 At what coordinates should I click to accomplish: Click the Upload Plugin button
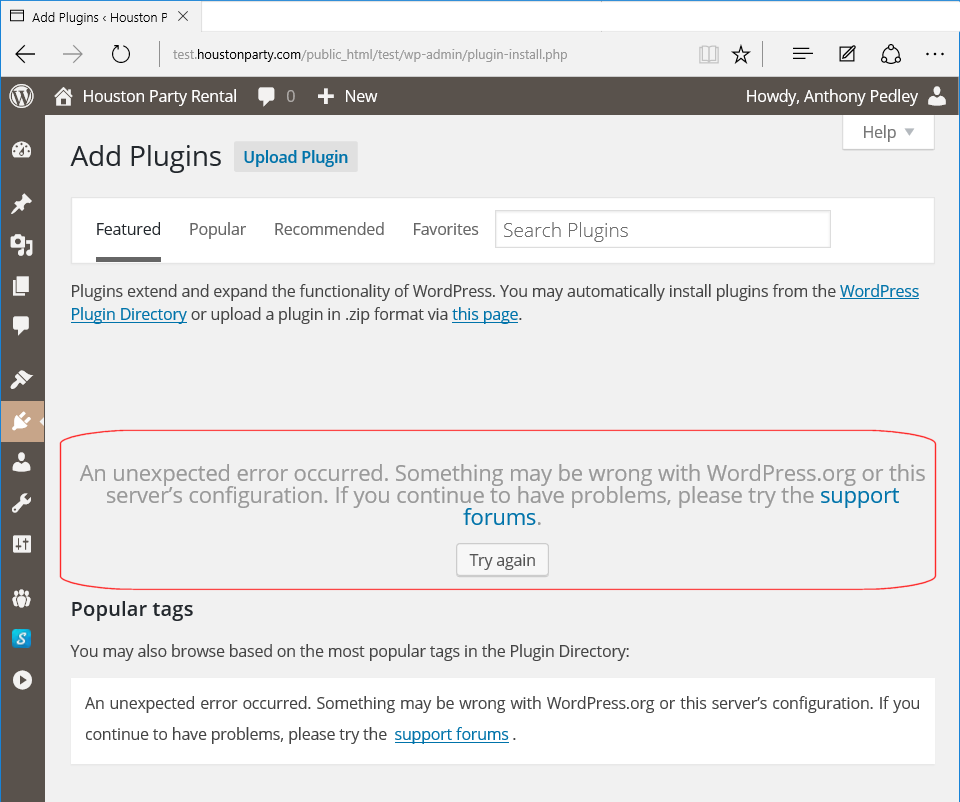[x=295, y=157]
